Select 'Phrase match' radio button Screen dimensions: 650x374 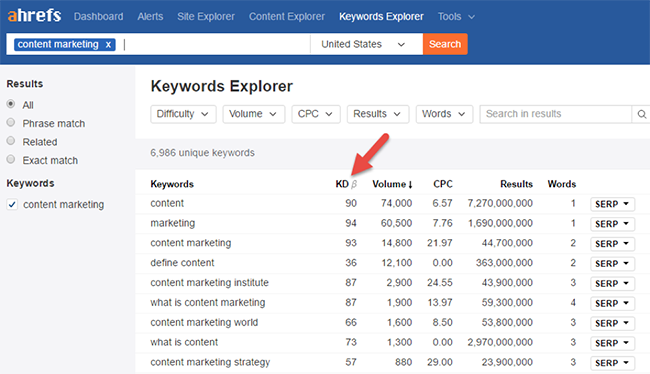coord(11,122)
